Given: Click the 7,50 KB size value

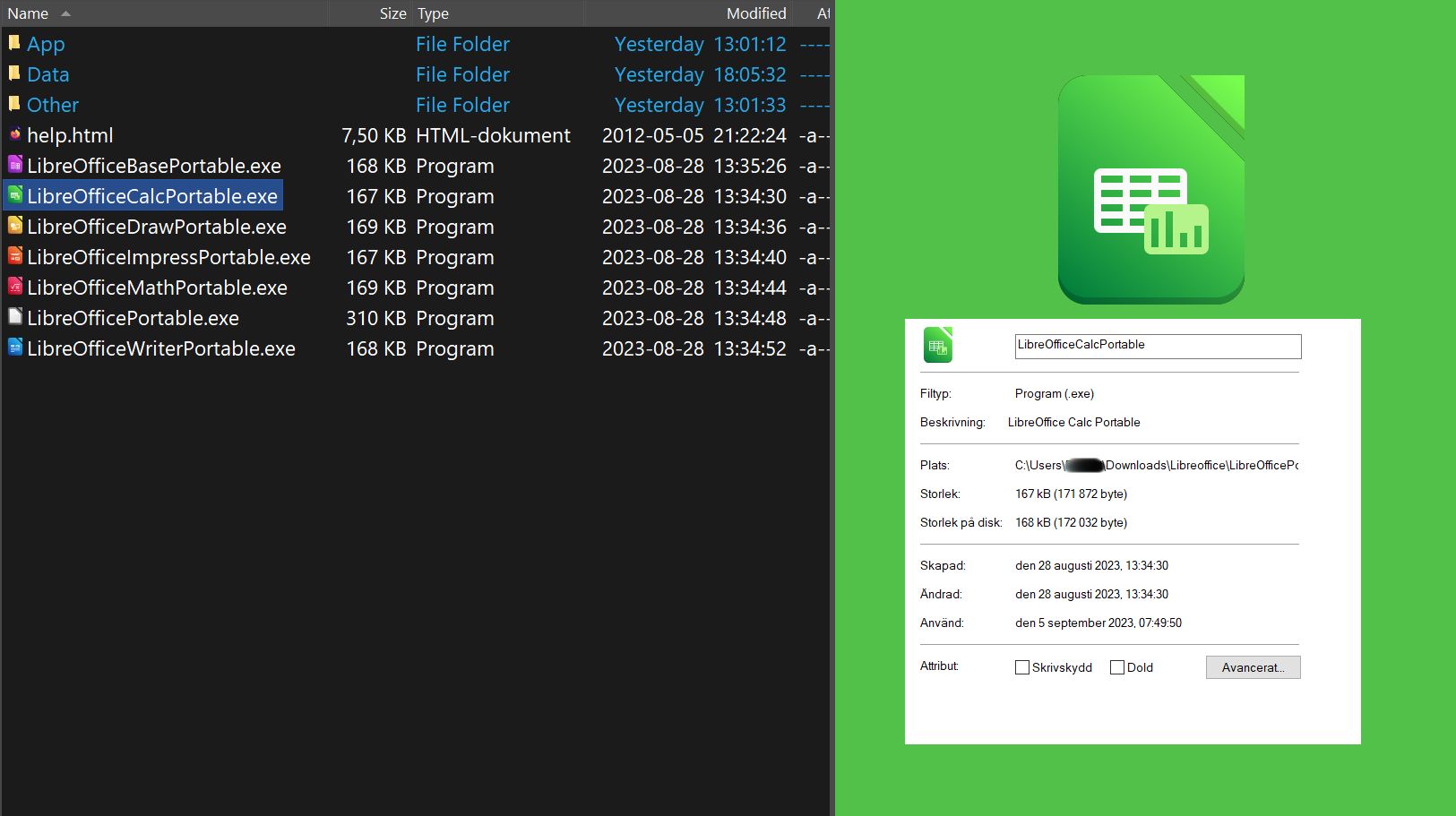Looking at the screenshot, I should (374, 135).
